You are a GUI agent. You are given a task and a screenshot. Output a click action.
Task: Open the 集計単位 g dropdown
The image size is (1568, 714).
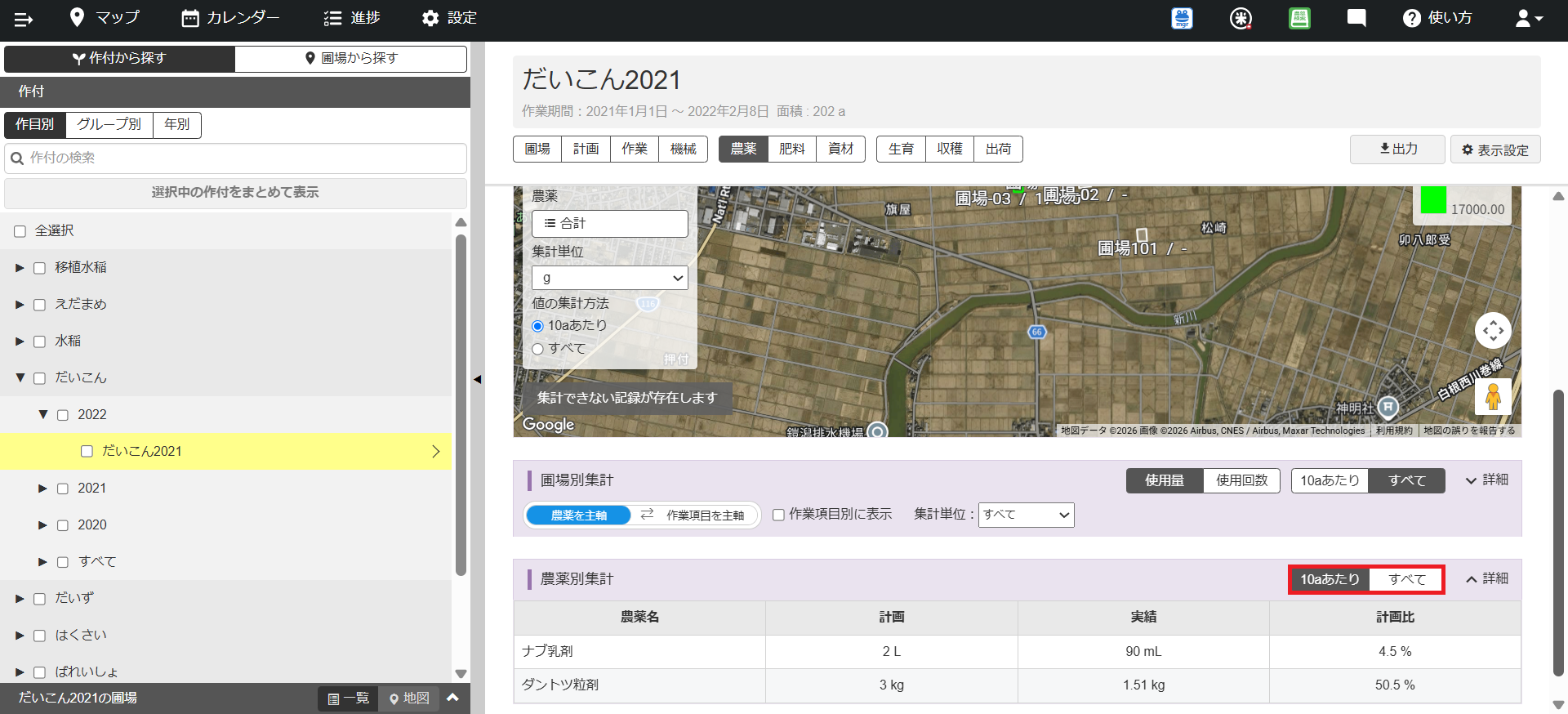[x=610, y=278]
